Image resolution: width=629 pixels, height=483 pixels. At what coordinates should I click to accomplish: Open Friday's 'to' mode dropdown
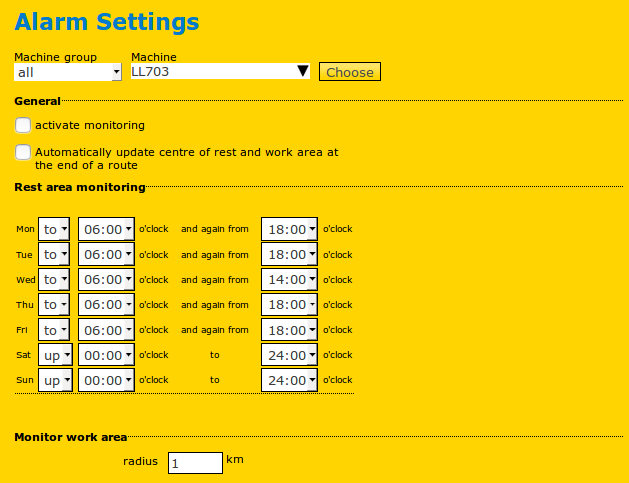pos(54,330)
